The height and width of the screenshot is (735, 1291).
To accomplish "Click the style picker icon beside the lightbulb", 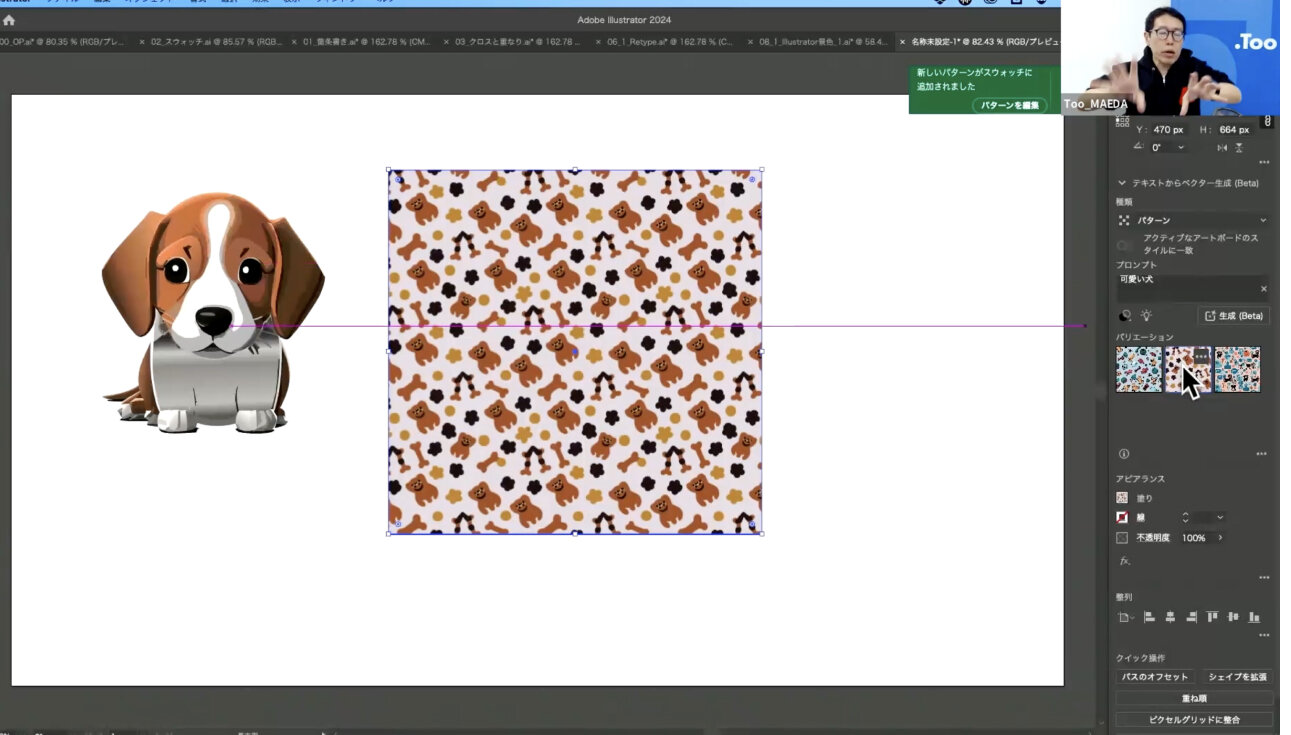I will click(x=1124, y=316).
